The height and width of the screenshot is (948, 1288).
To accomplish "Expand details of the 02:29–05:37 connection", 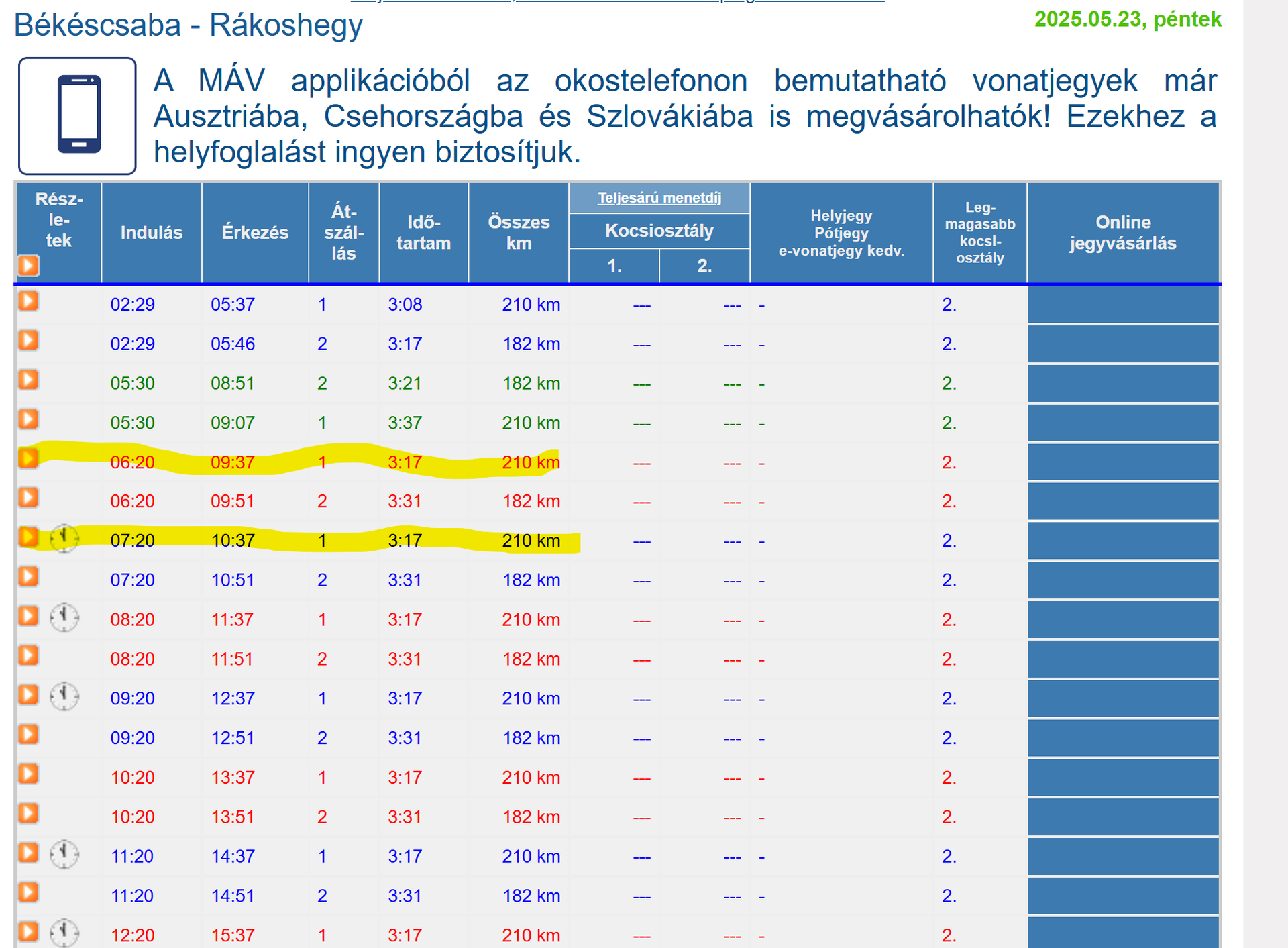I will point(28,301).
